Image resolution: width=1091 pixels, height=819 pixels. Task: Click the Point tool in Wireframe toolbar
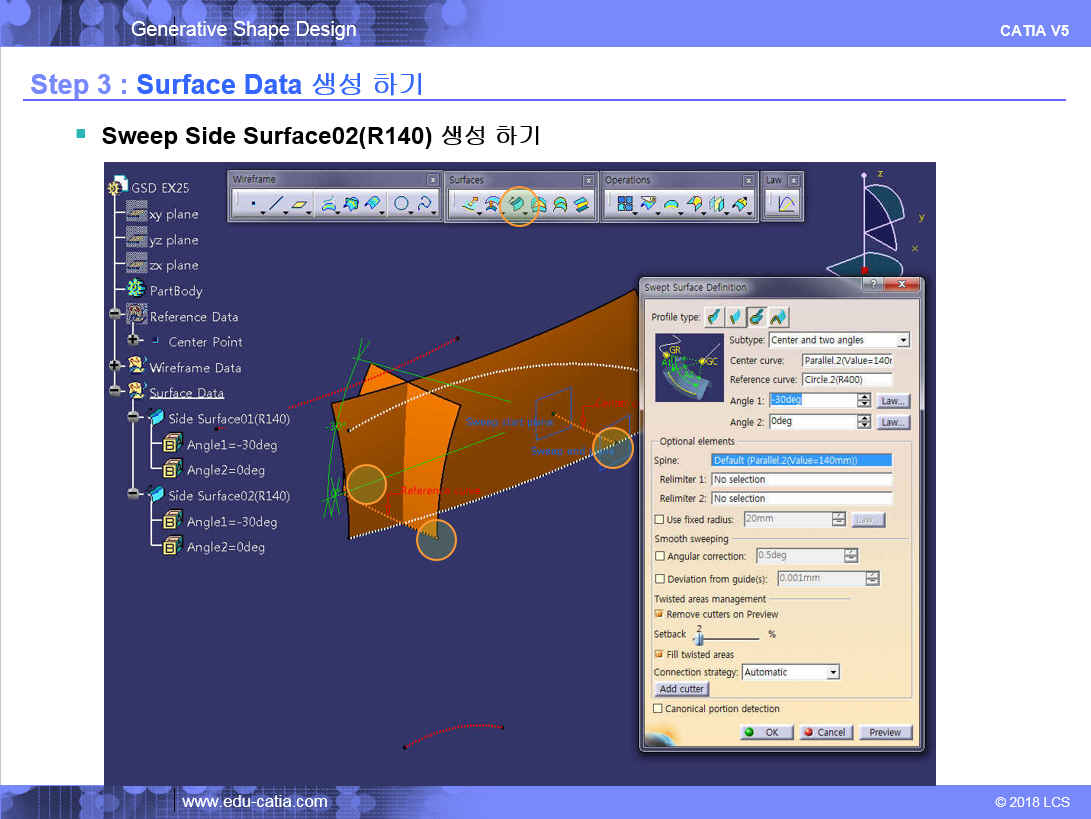tap(253, 205)
